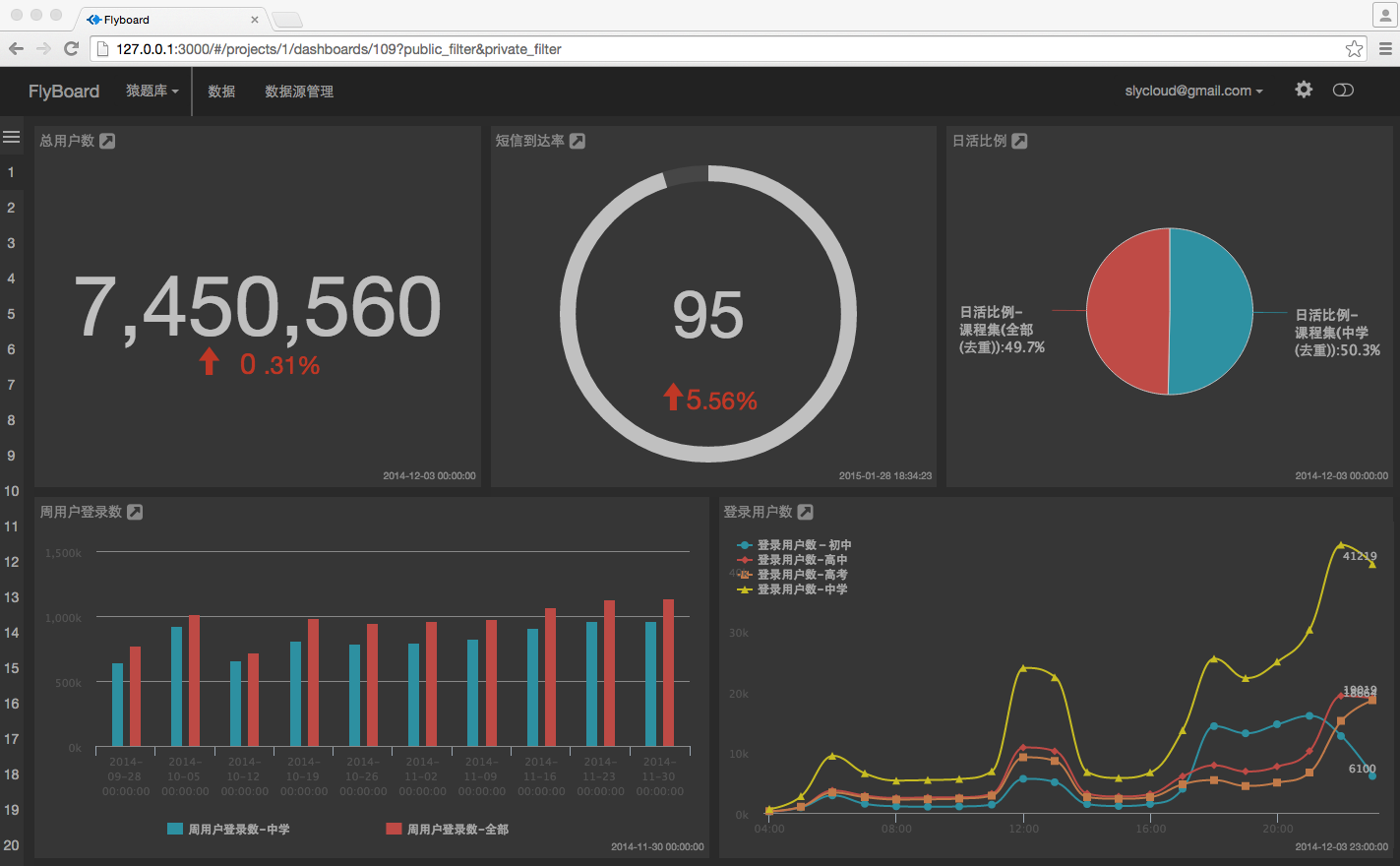Screen dimensions: 1400x866
Task: Click the Chrome user profile icon
Action: (1384, 15)
